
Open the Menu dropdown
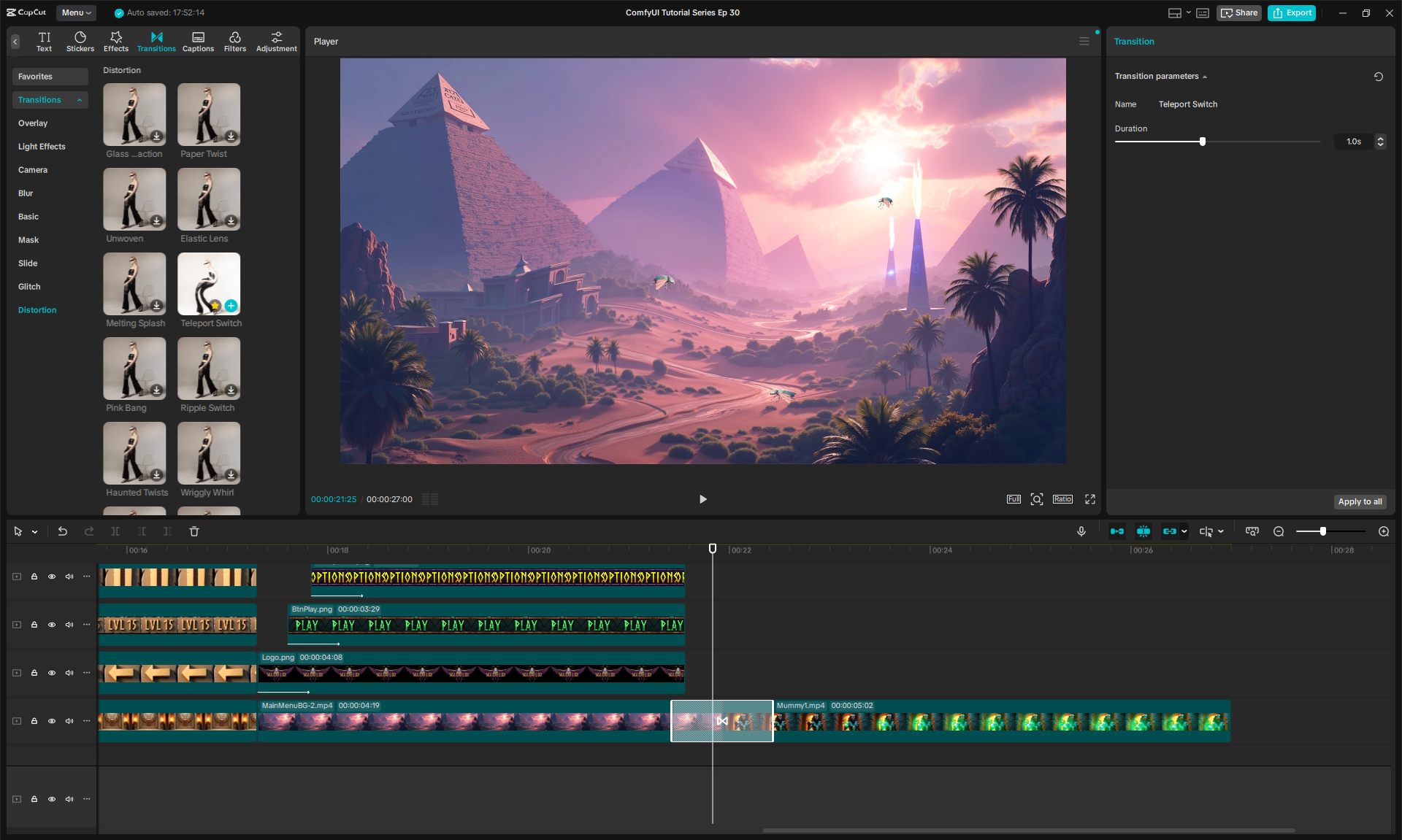(x=76, y=12)
